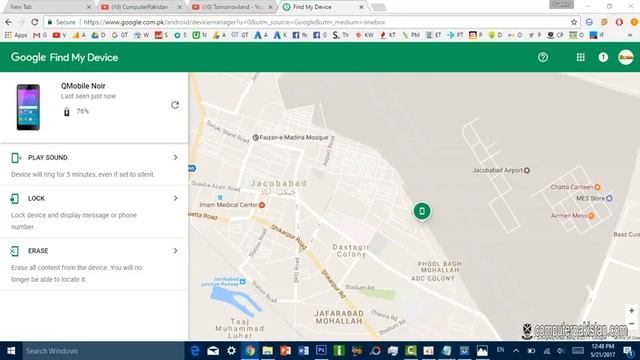Select the Airmen Mess map pin
This screenshot has height=360, width=640.
591,216
